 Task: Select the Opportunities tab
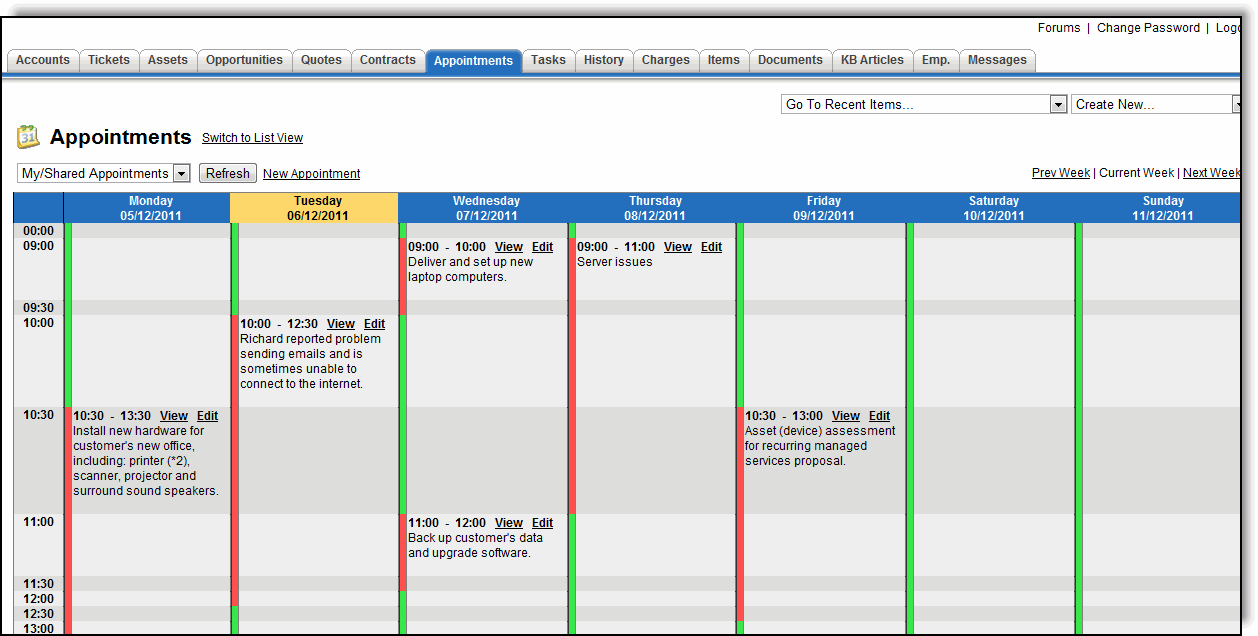[x=244, y=60]
